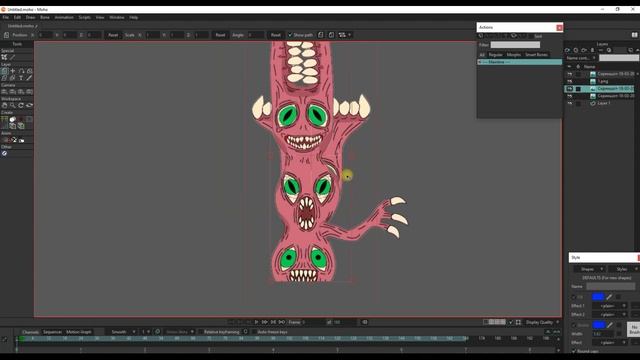The height and width of the screenshot is (360, 640).
Task: Open the Animation menu
Action: point(64,18)
